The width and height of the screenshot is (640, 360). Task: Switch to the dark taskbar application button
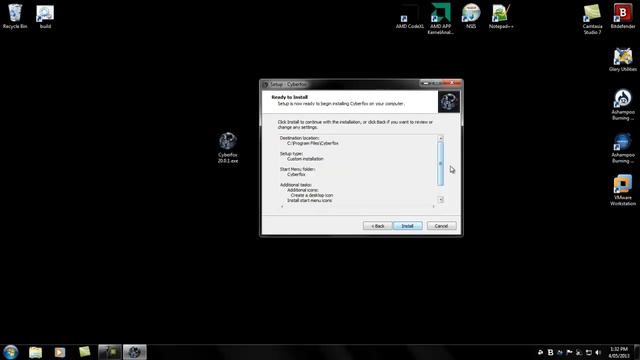(x=110, y=352)
